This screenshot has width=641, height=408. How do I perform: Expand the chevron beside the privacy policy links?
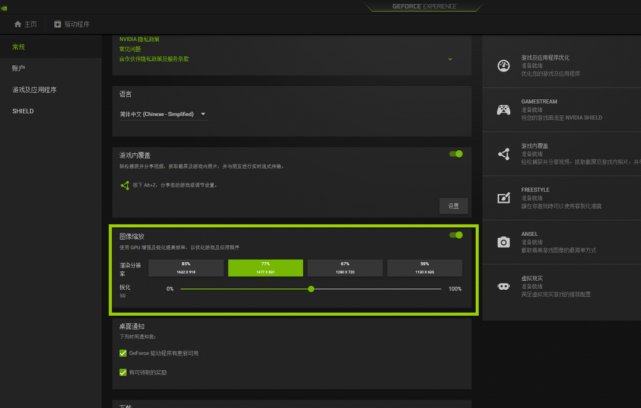pyautogui.click(x=450, y=59)
